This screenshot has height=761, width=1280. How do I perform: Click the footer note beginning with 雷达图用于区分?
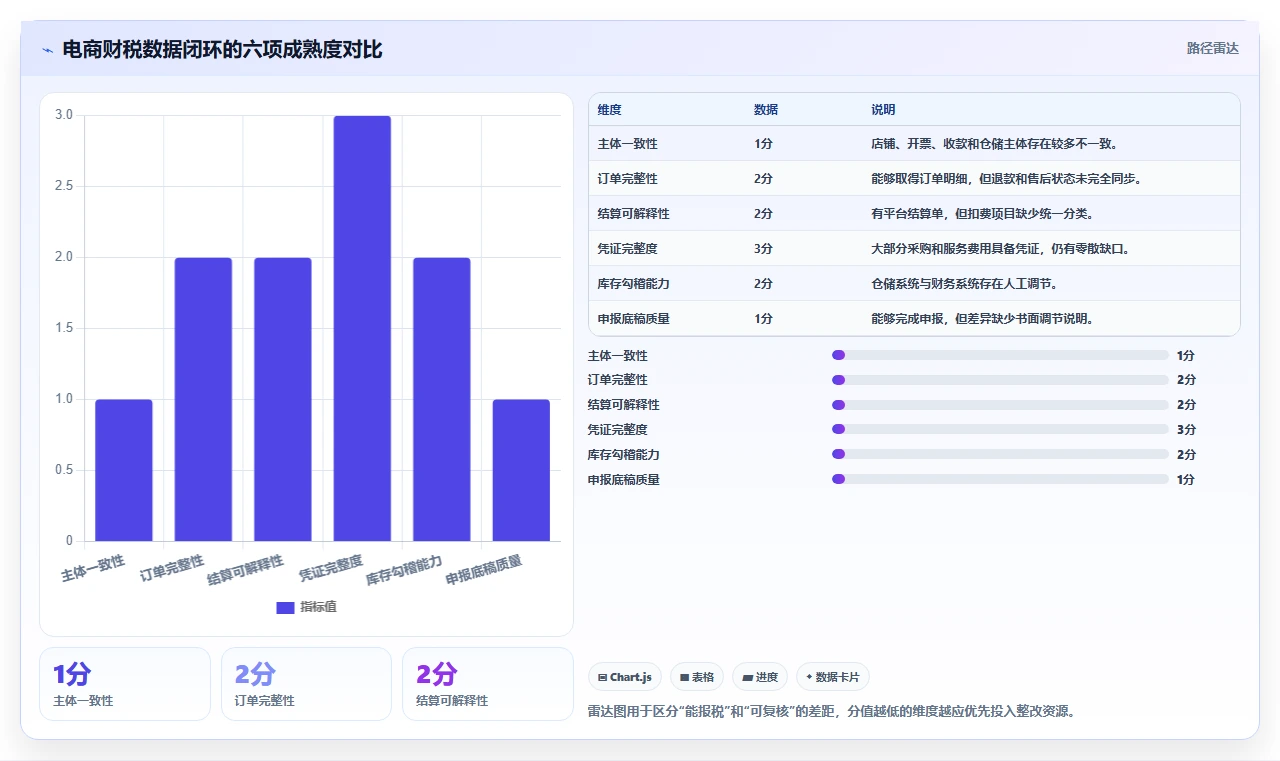click(x=832, y=712)
